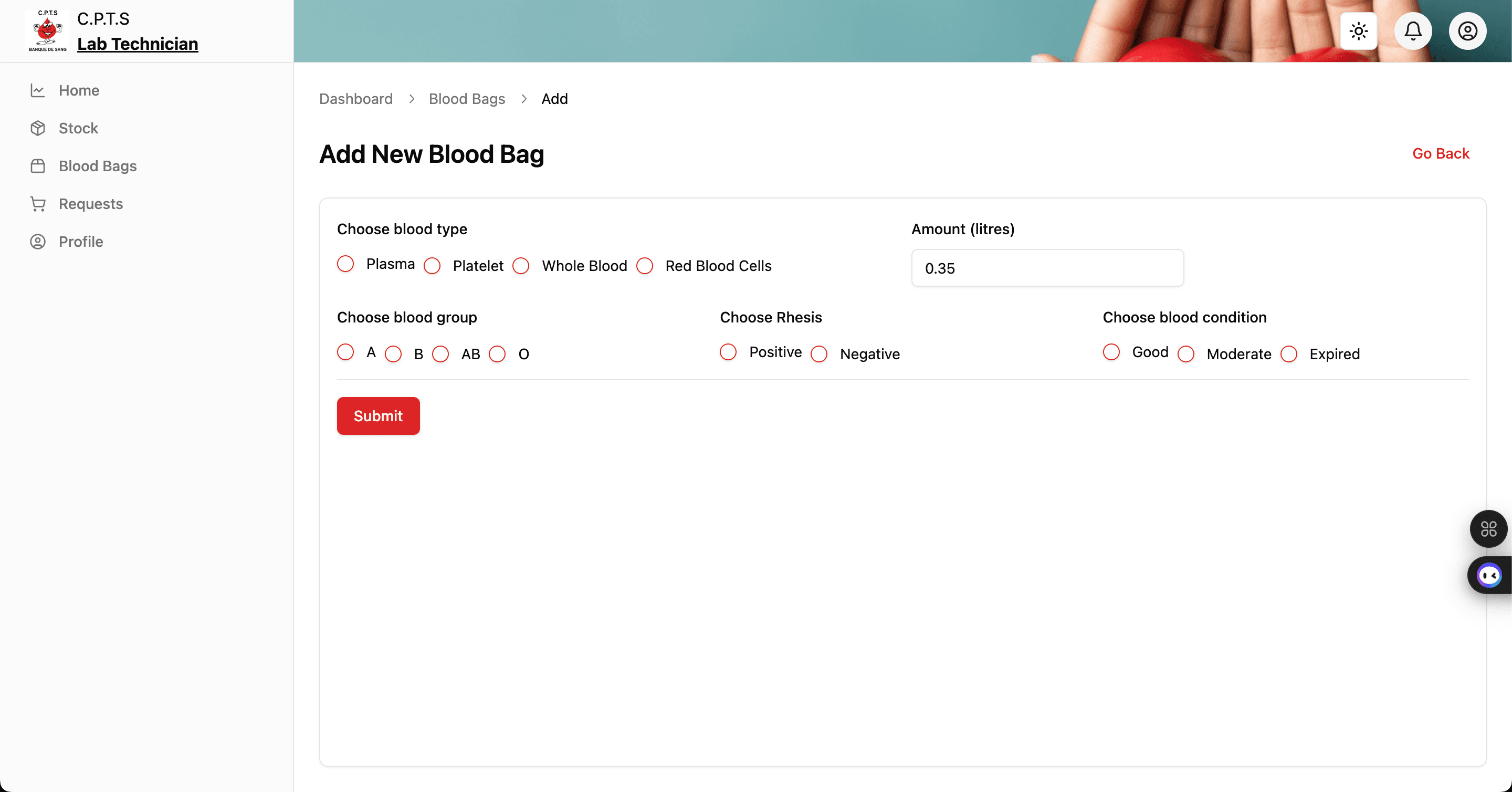
Task: Go to the Profile sidebar item
Action: pos(80,242)
